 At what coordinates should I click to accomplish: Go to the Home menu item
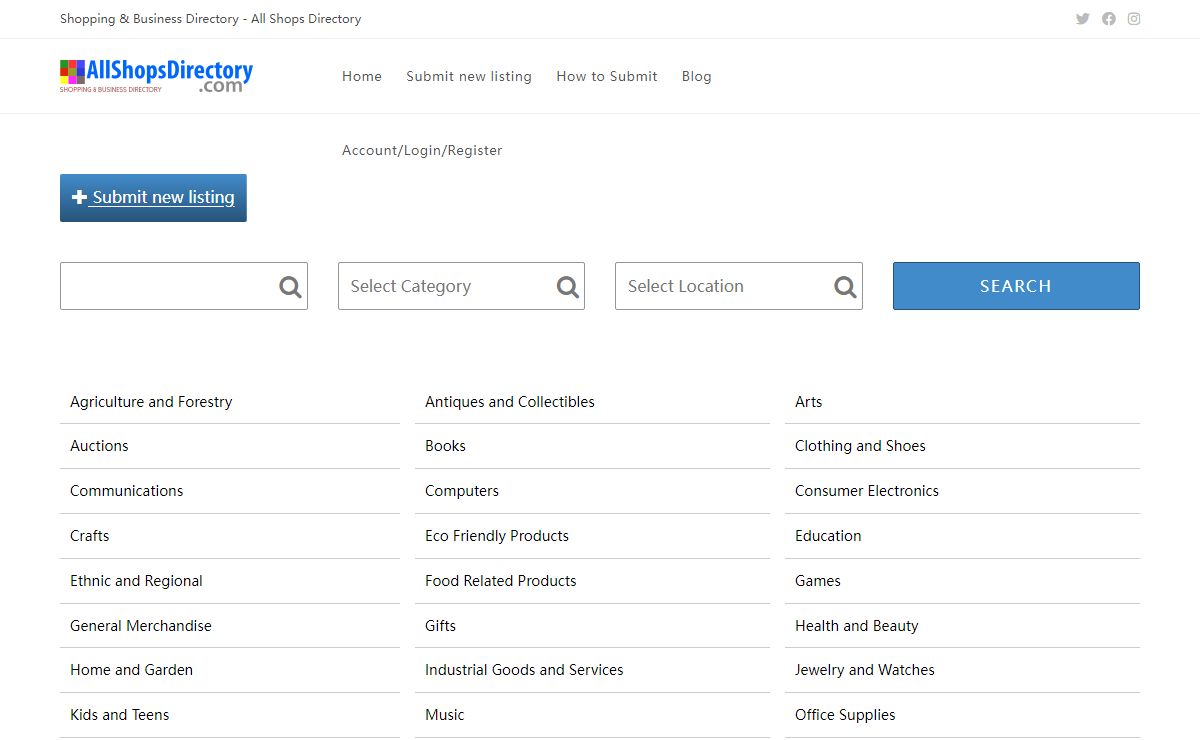362,76
